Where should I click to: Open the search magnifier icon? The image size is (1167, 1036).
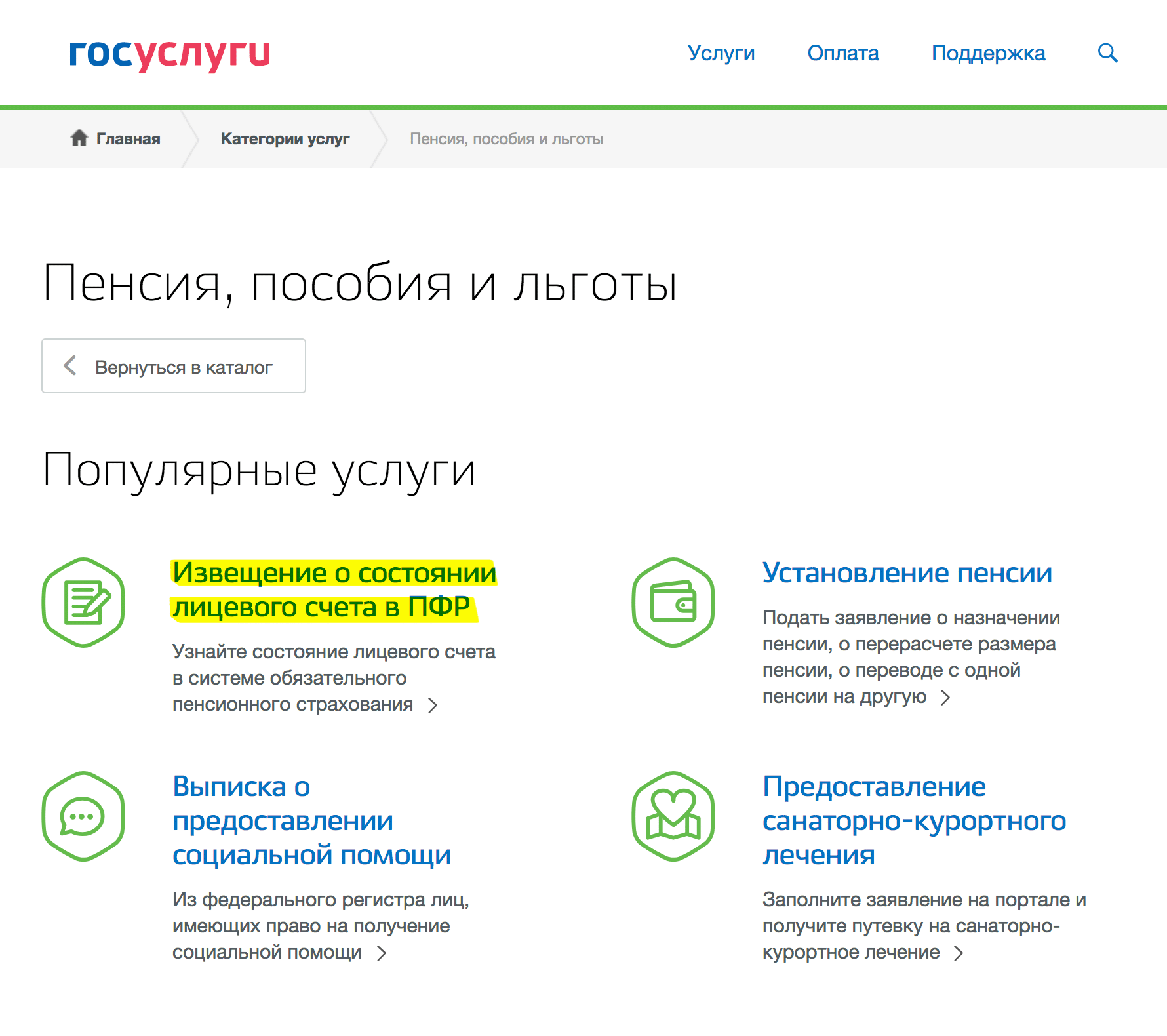(1107, 52)
